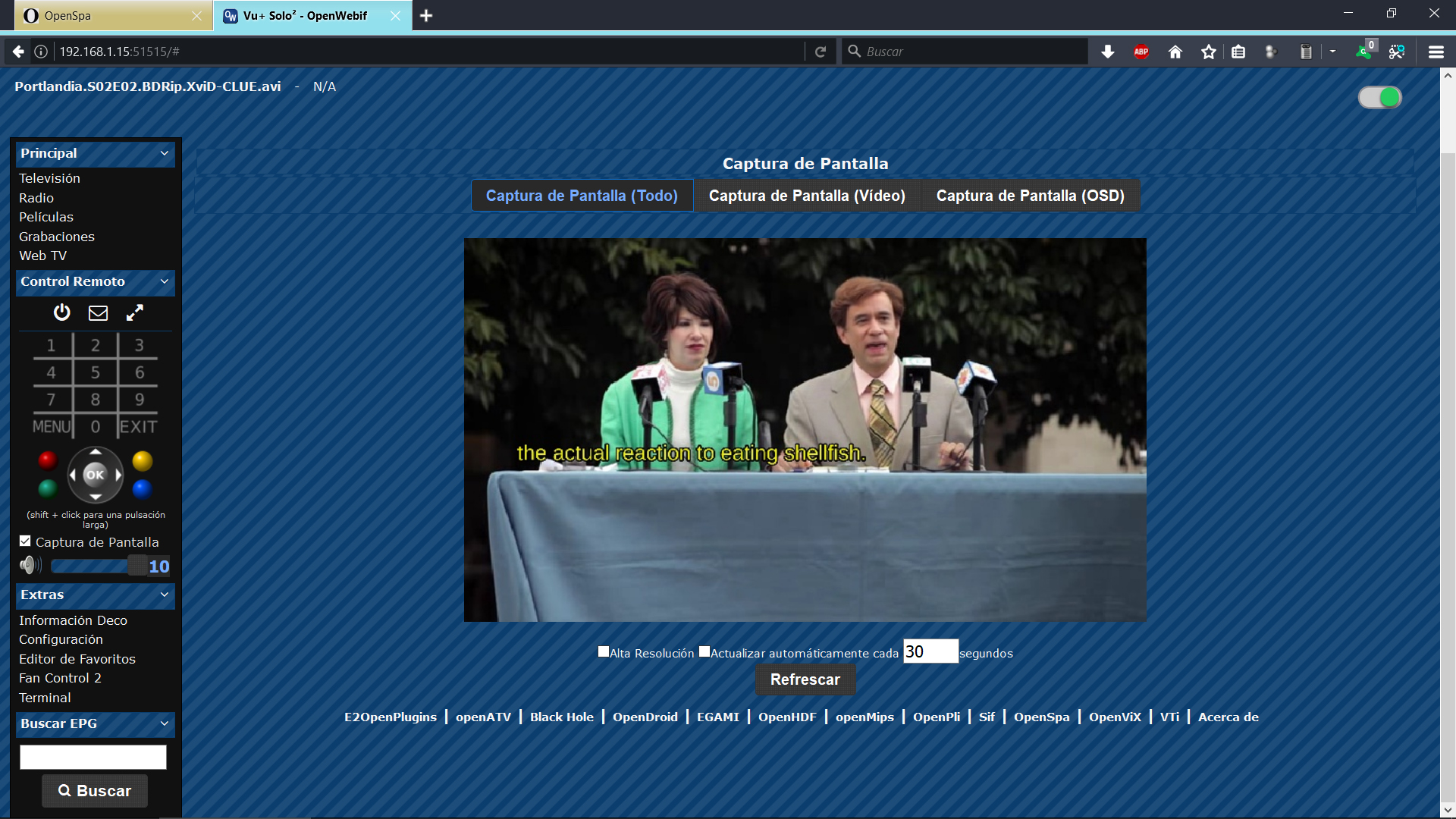Enable Actualizar automáticamente checkbox
Screen dimensions: 1456x819
704,651
